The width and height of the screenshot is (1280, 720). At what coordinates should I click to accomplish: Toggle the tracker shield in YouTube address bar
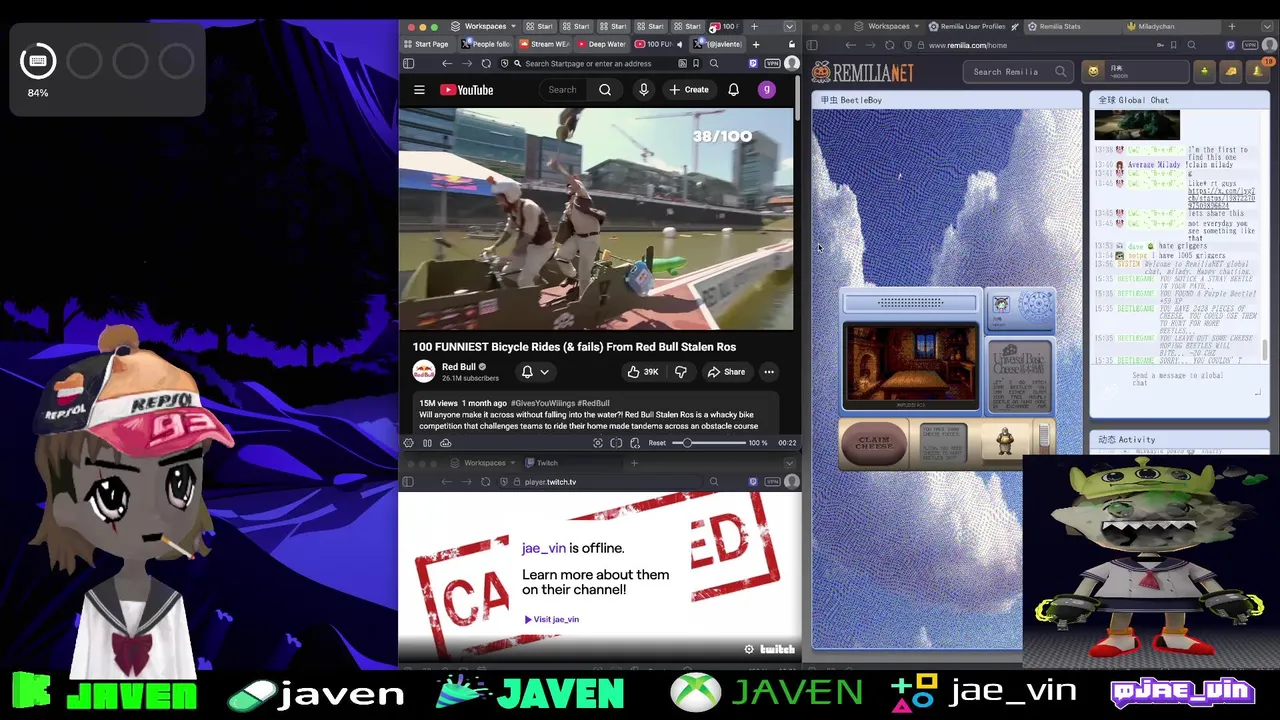(x=505, y=63)
